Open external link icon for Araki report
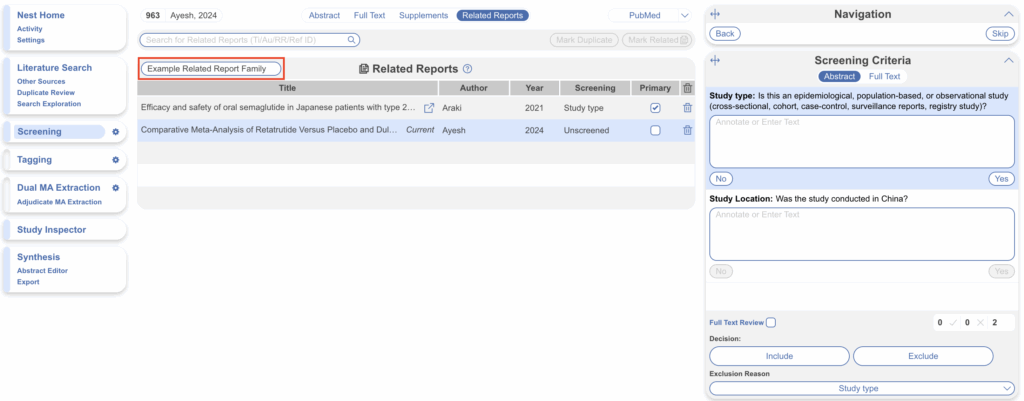1024x401 pixels. pyautogui.click(x=429, y=108)
